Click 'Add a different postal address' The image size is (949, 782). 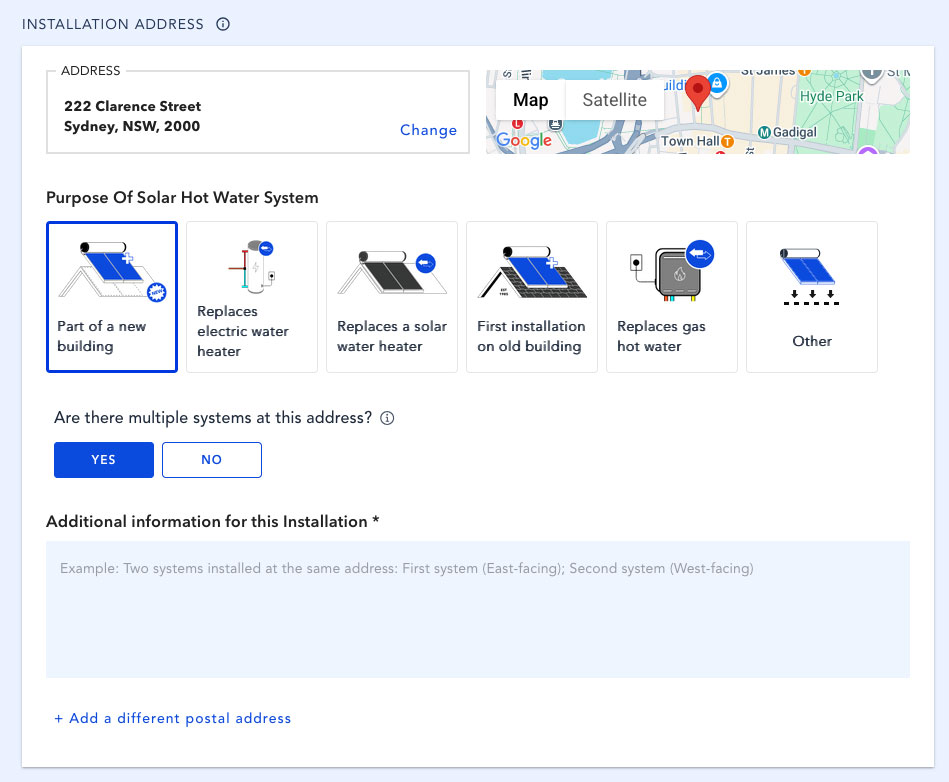[x=173, y=718]
